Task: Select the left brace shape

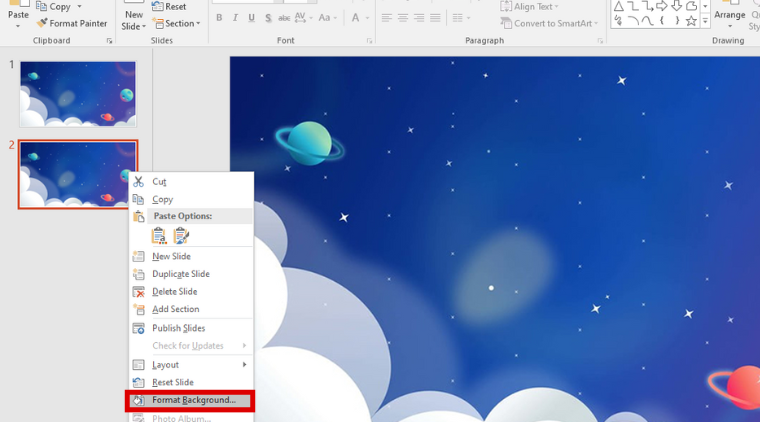Action: tap(662, 21)
